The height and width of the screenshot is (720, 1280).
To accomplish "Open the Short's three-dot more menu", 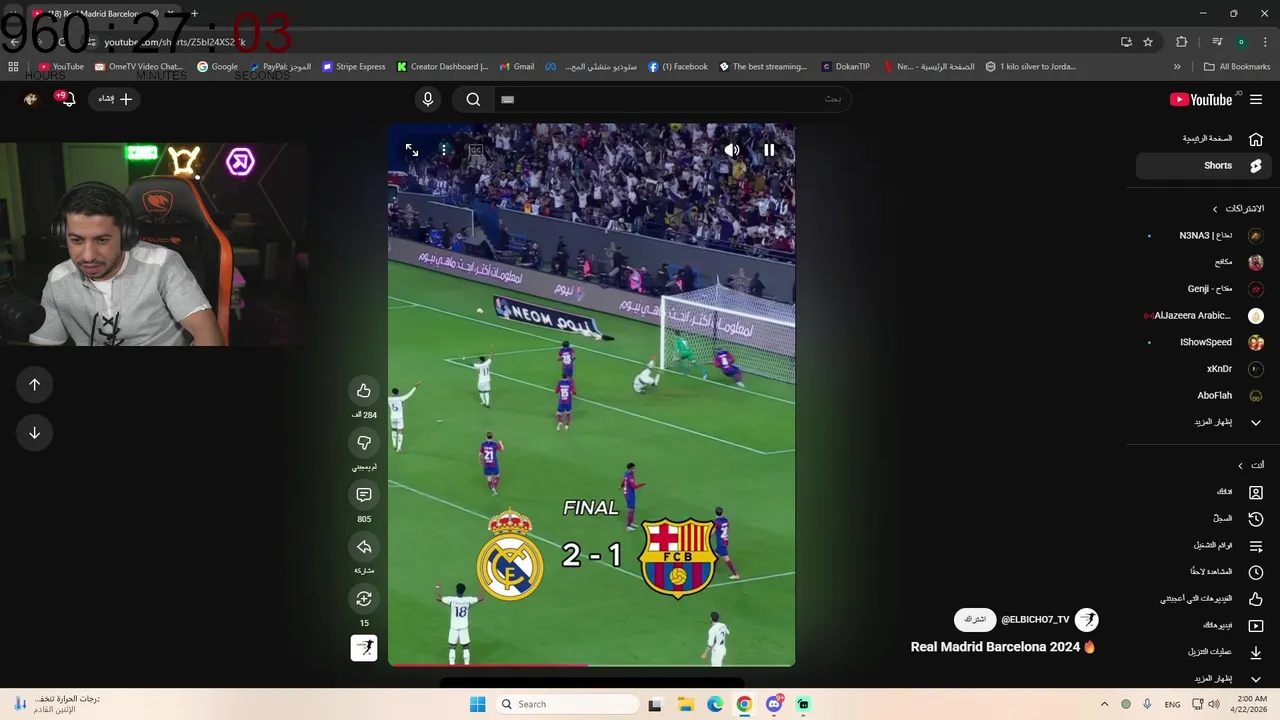I will point(444,150).
